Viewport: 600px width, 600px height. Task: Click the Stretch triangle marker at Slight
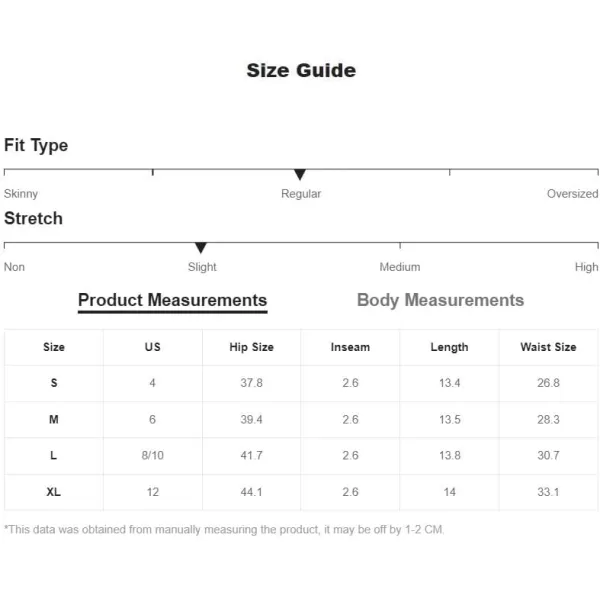(201, 248)
